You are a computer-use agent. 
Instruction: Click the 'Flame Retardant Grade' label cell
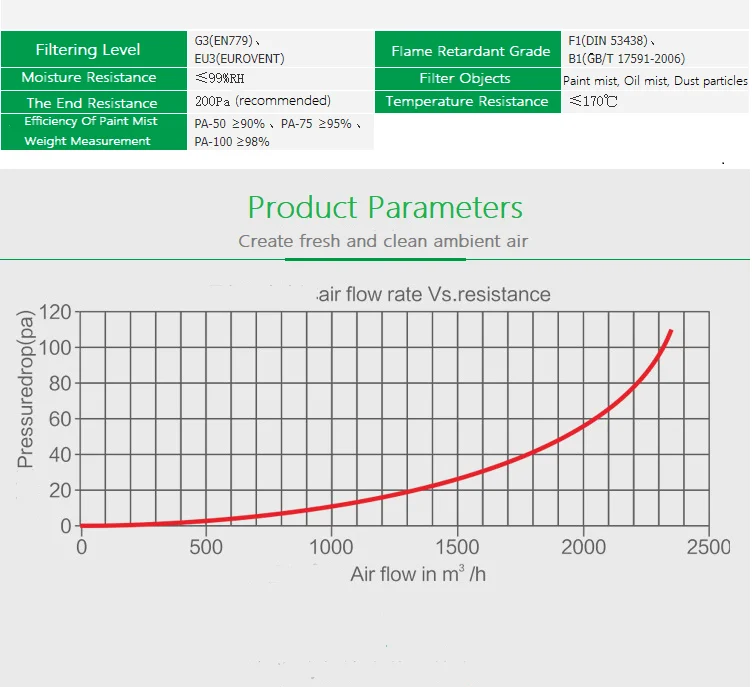[x=468, y=49]
